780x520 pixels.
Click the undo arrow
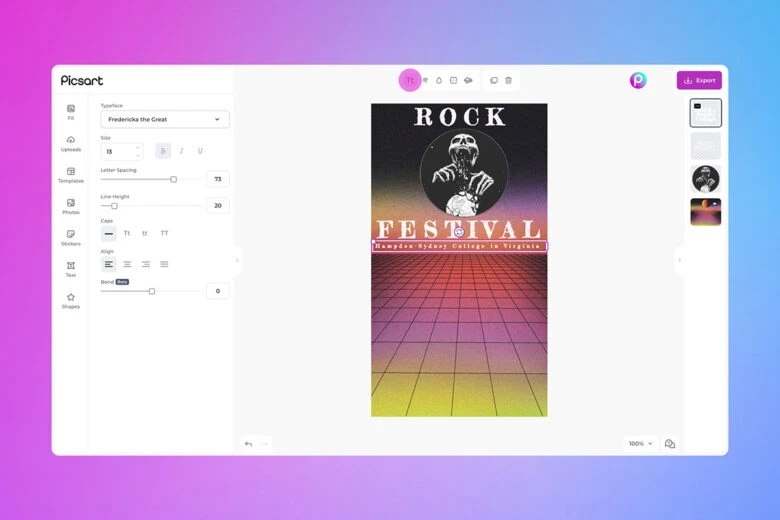point(248,443)
